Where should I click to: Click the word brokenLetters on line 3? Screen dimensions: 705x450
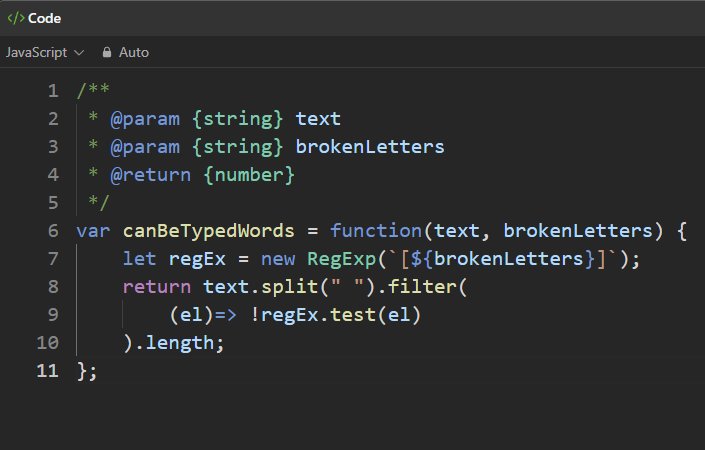coord(370,147)
